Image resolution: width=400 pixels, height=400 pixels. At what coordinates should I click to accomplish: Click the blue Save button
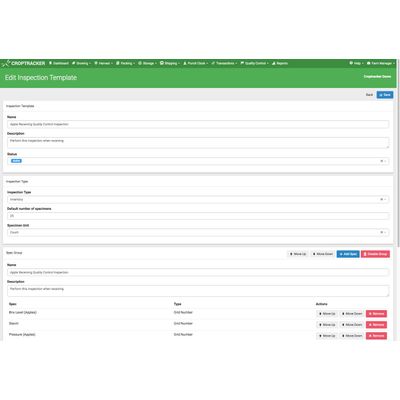[x=385, y=95]
